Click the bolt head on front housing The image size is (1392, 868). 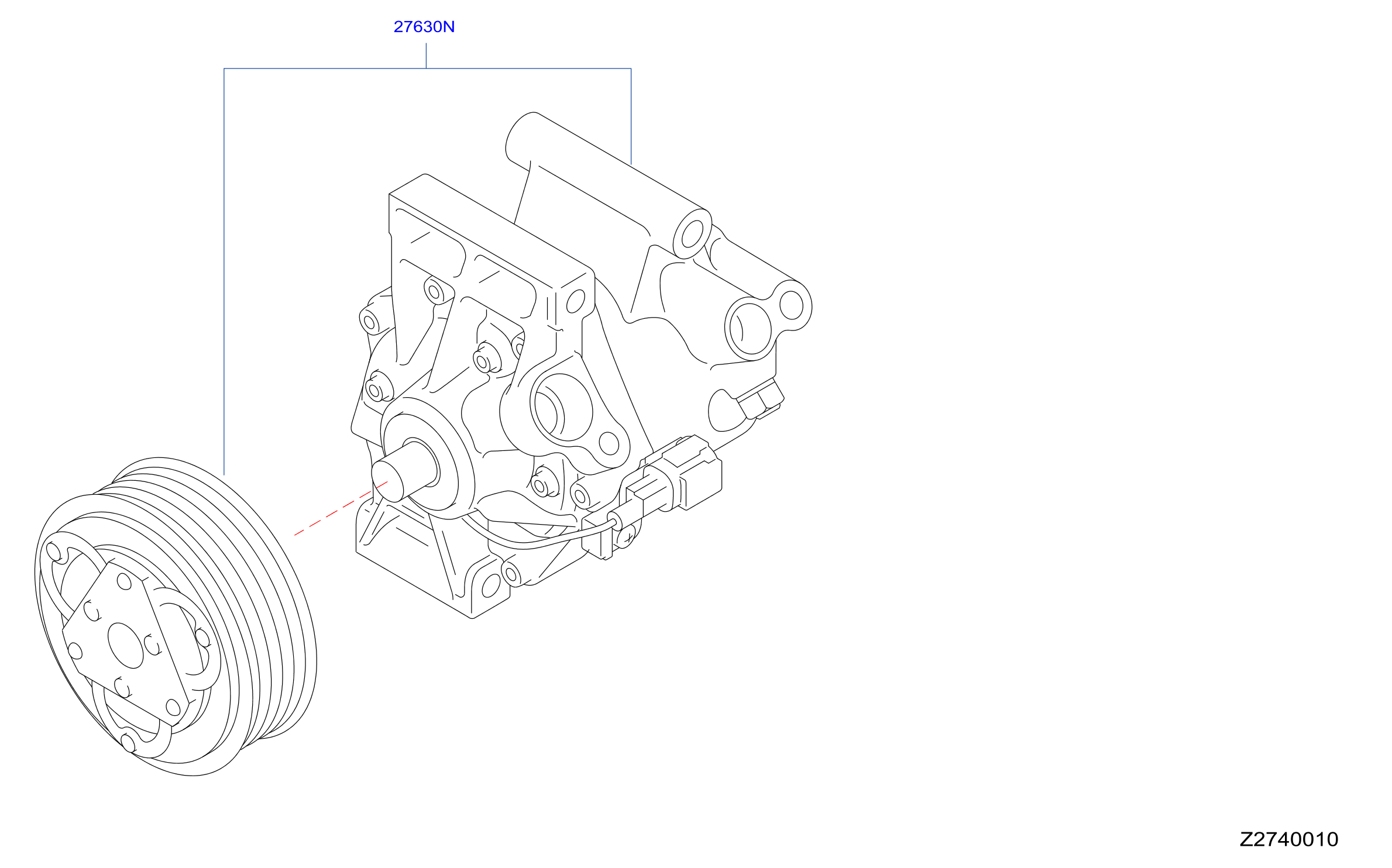483,361
